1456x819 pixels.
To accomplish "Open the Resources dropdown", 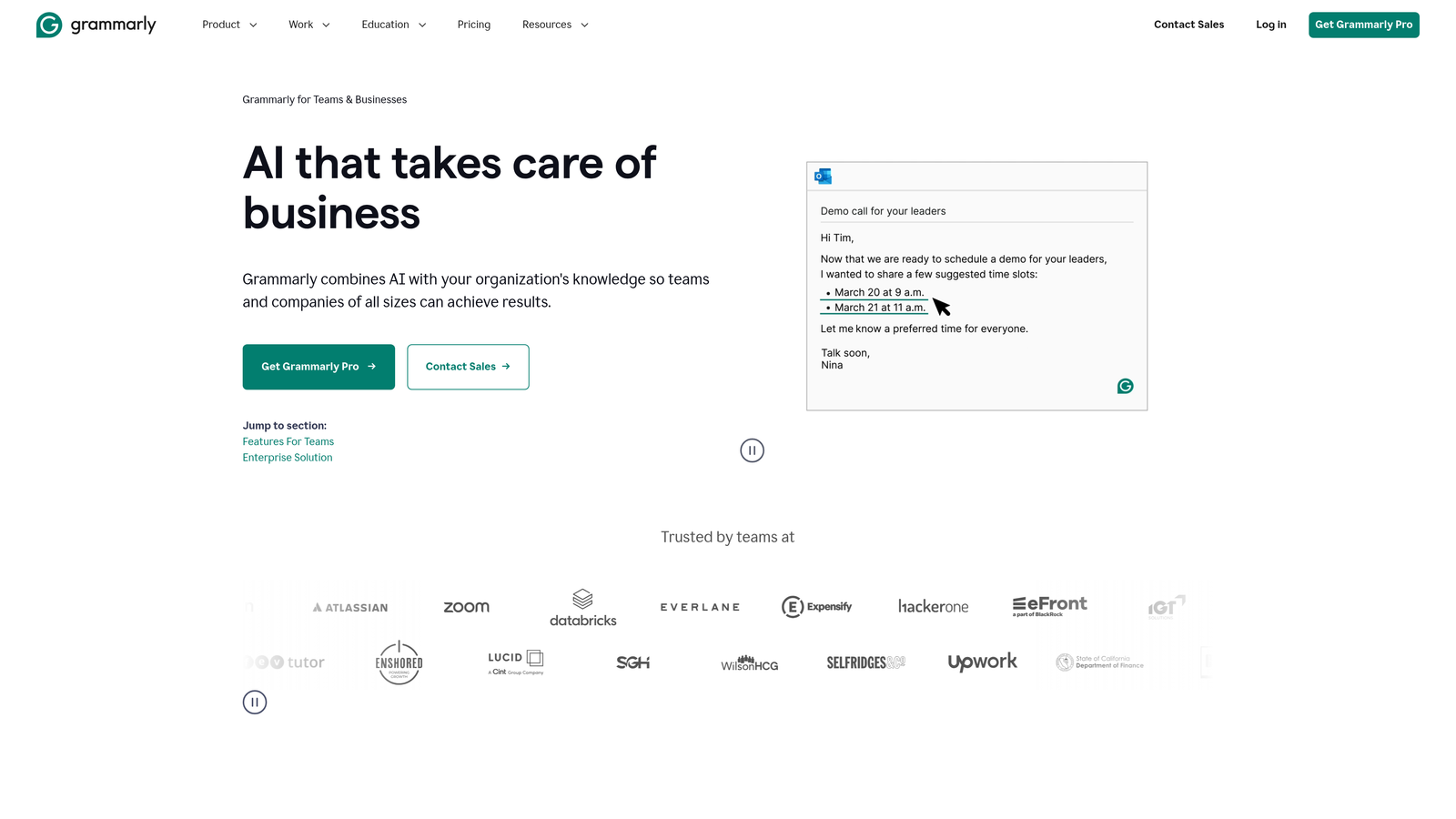I will click(x=554, y=25).
